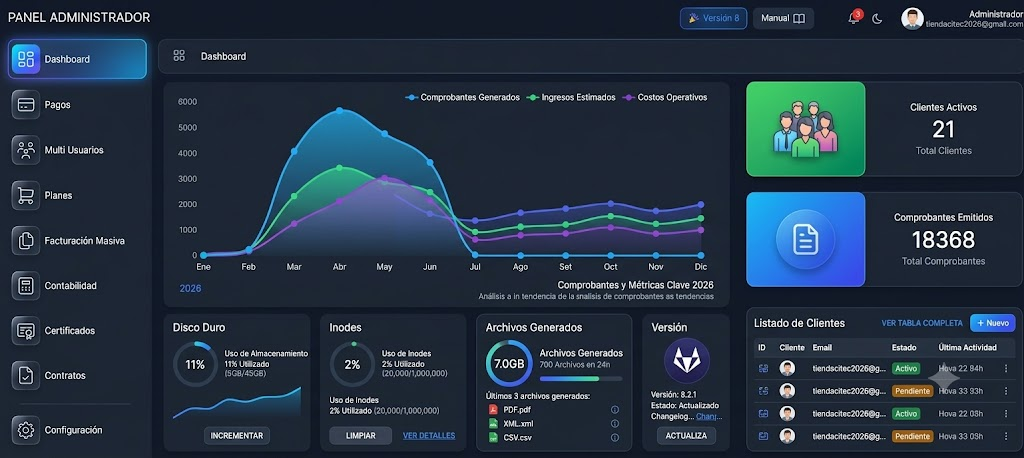1024x458 pixels.
Task: Click ID icon in the Hova 33 03h row
Action: tap(763, 436)
